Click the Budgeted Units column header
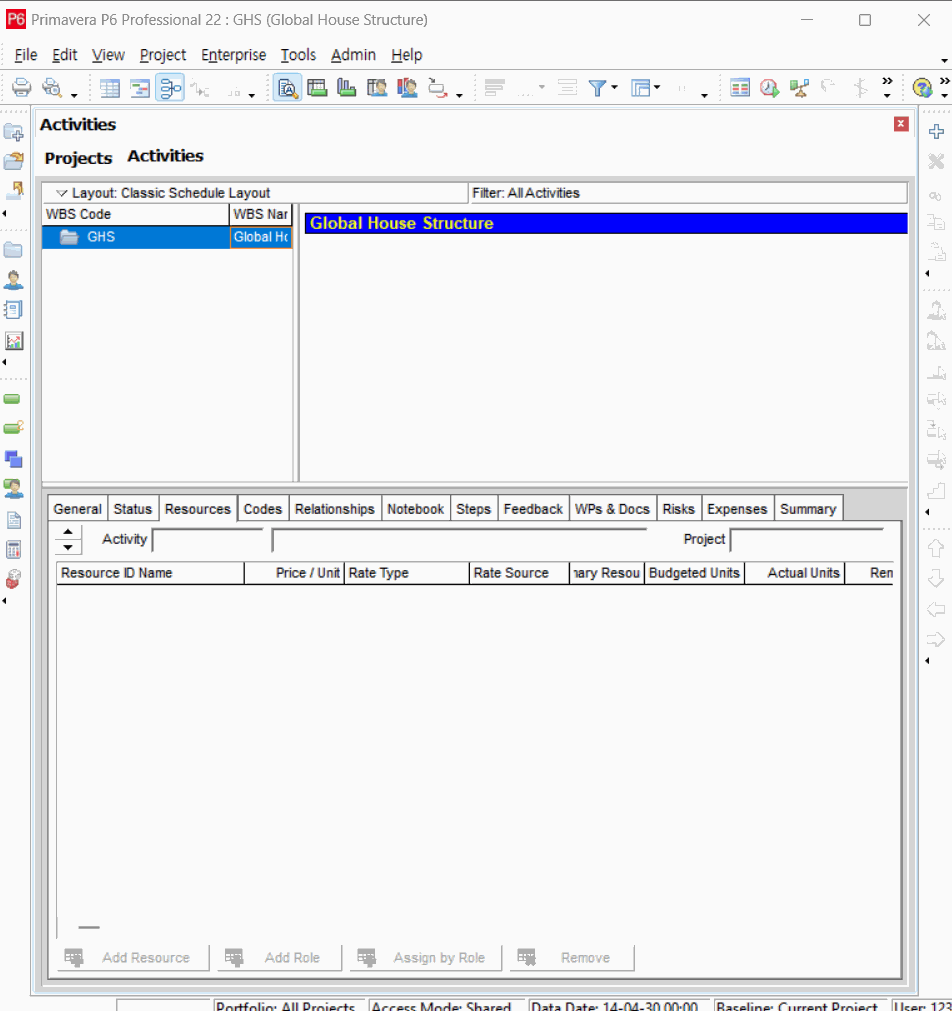This screenshot has width=952, height=1011. tap(694, 573)
